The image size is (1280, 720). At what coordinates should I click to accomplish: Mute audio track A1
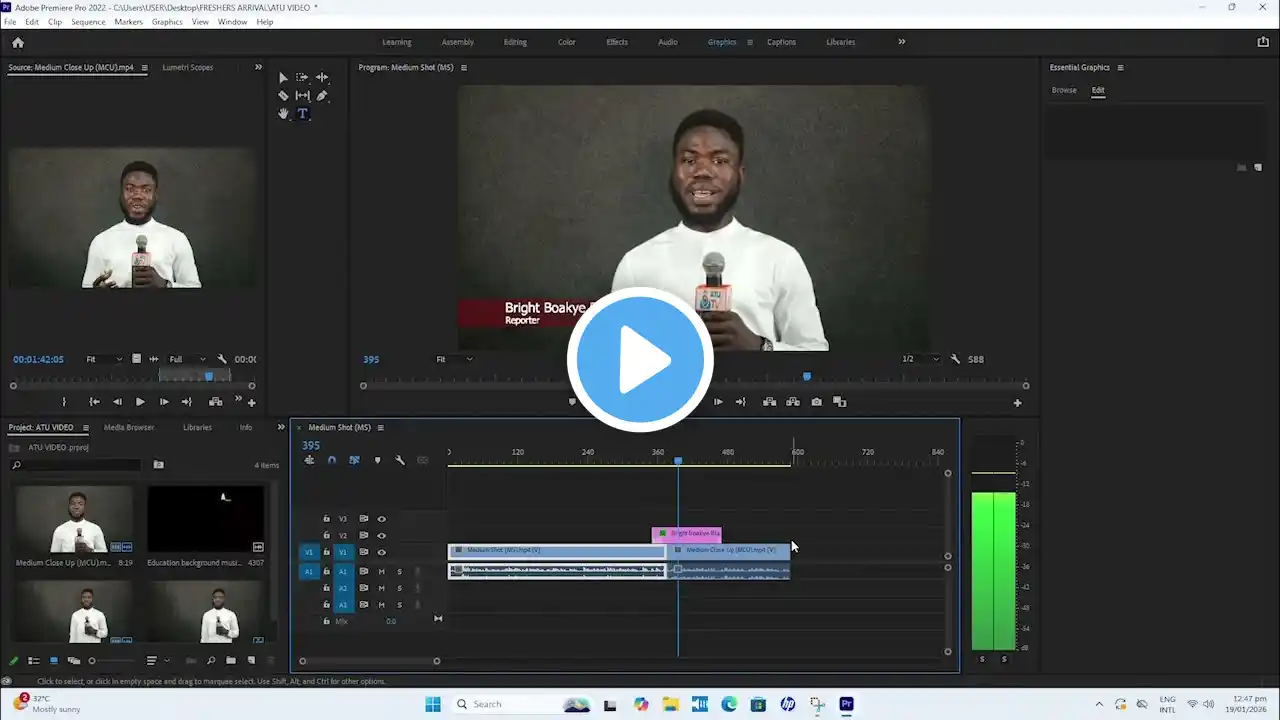[381, 572]
